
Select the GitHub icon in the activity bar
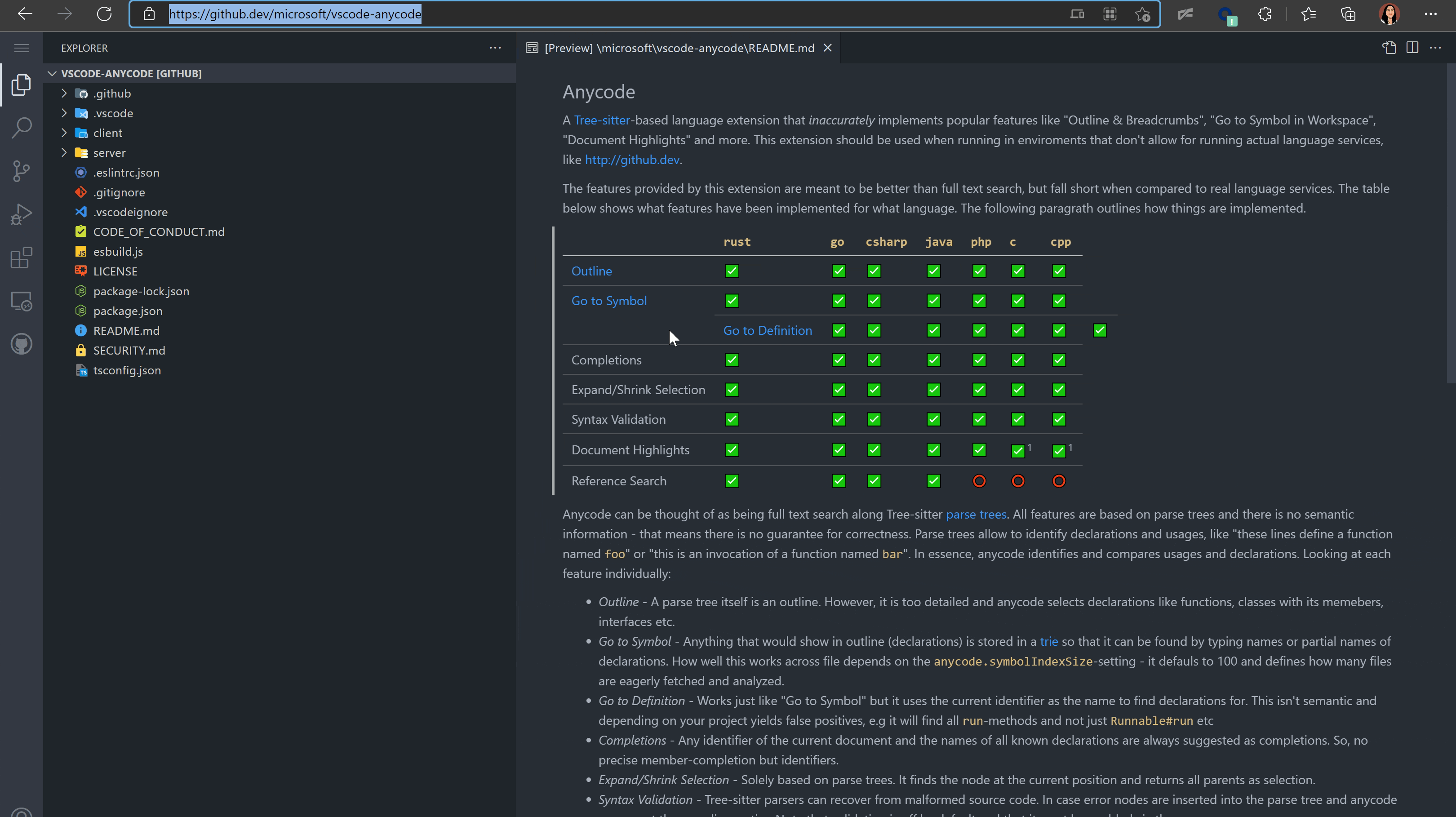tap(22, 344)
